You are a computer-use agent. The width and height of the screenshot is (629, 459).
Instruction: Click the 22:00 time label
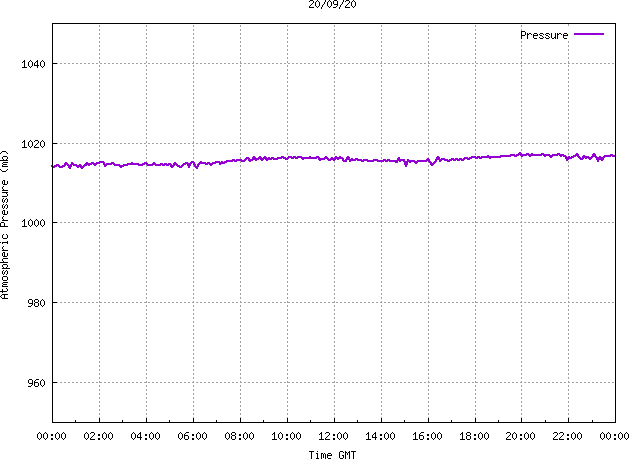tap(567, 436)
